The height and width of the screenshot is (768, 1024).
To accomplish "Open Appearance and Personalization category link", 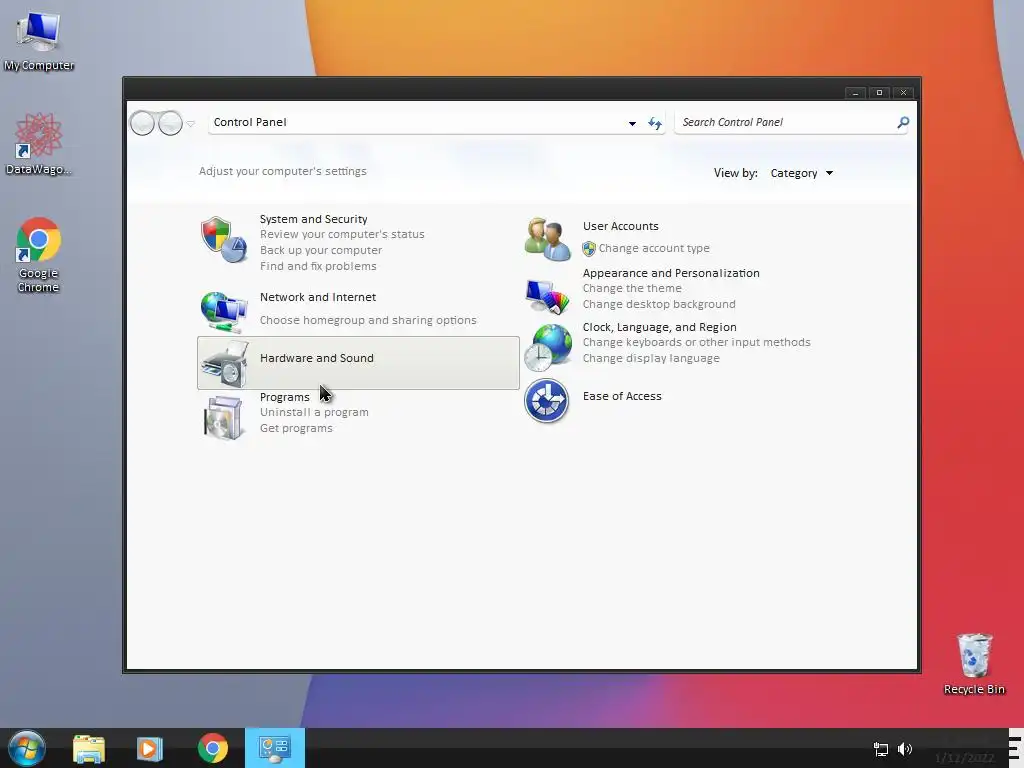I will point(671,273).
